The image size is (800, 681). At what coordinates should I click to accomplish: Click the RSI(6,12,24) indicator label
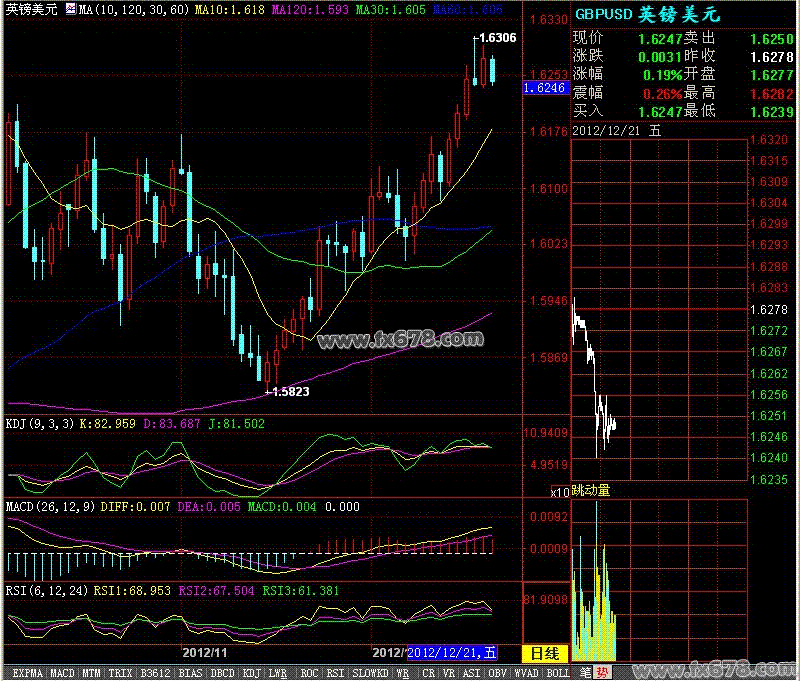click(46, 591)
